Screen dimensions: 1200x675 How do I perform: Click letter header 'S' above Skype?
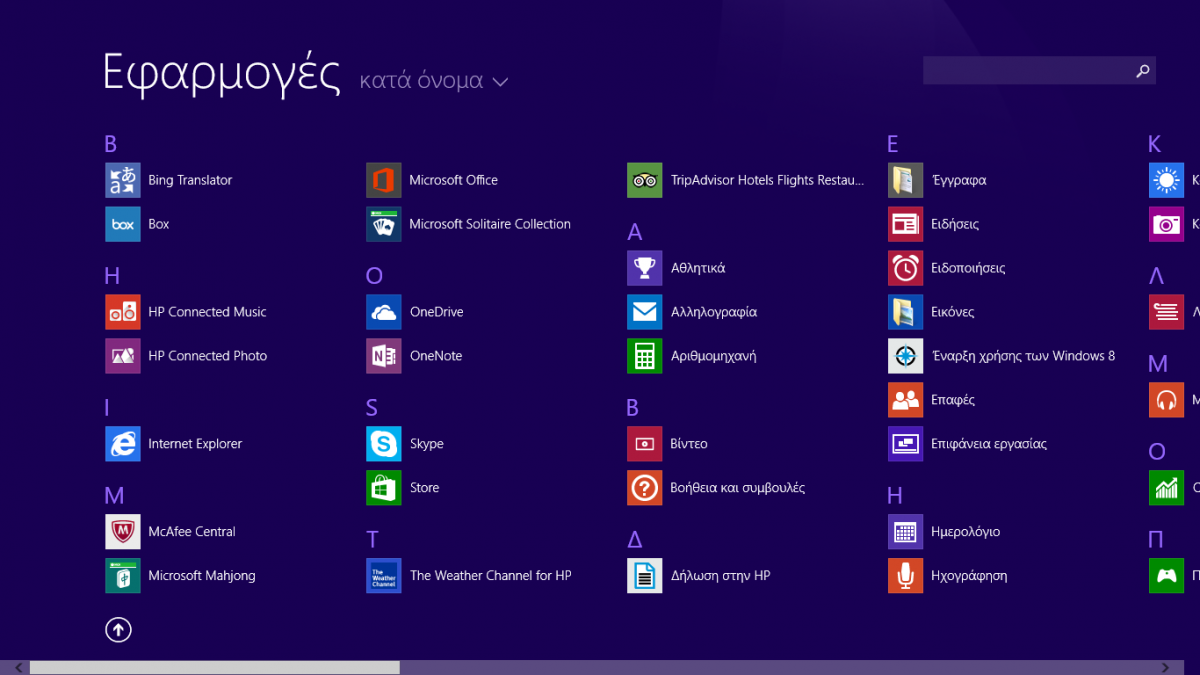pos(372,408)
